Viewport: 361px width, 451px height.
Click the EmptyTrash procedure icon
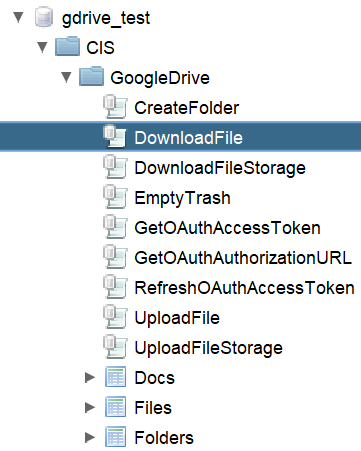pos(115,197)
